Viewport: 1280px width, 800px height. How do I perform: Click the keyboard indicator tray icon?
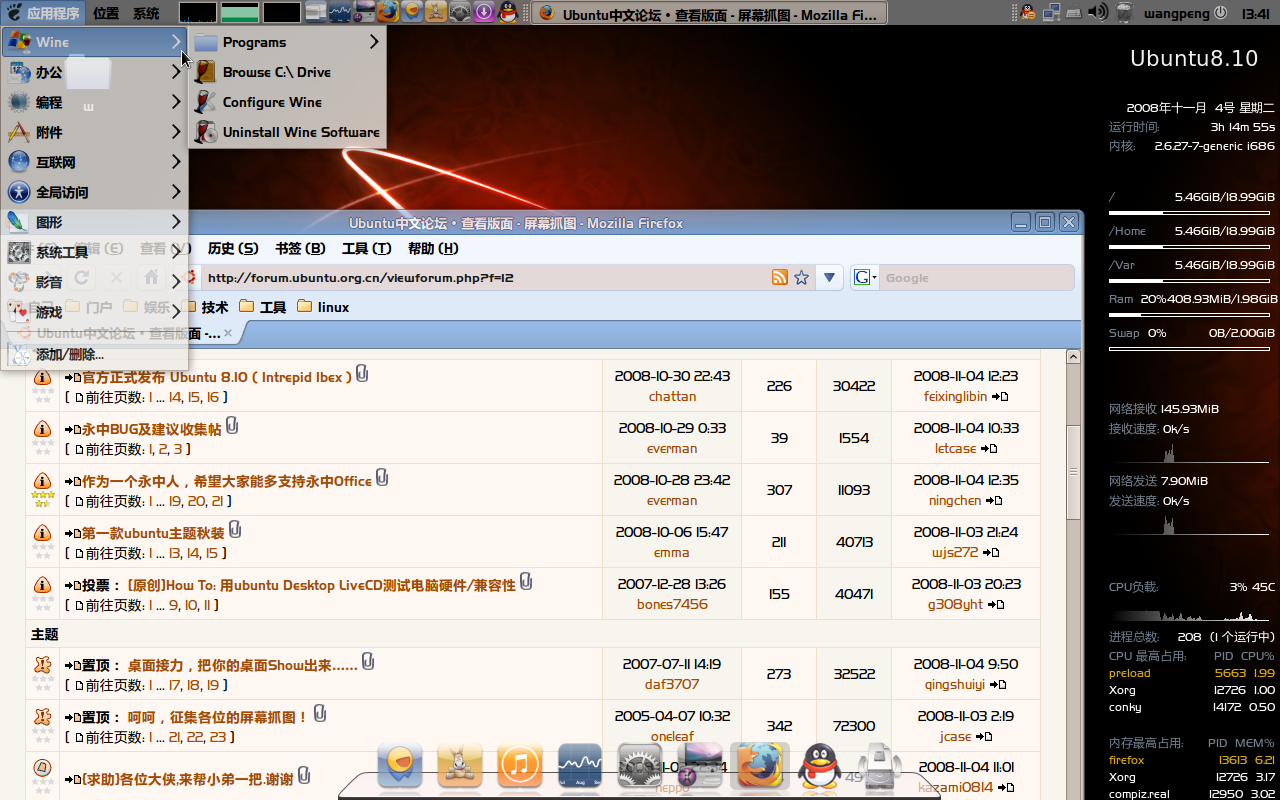tap(1073, 13)
